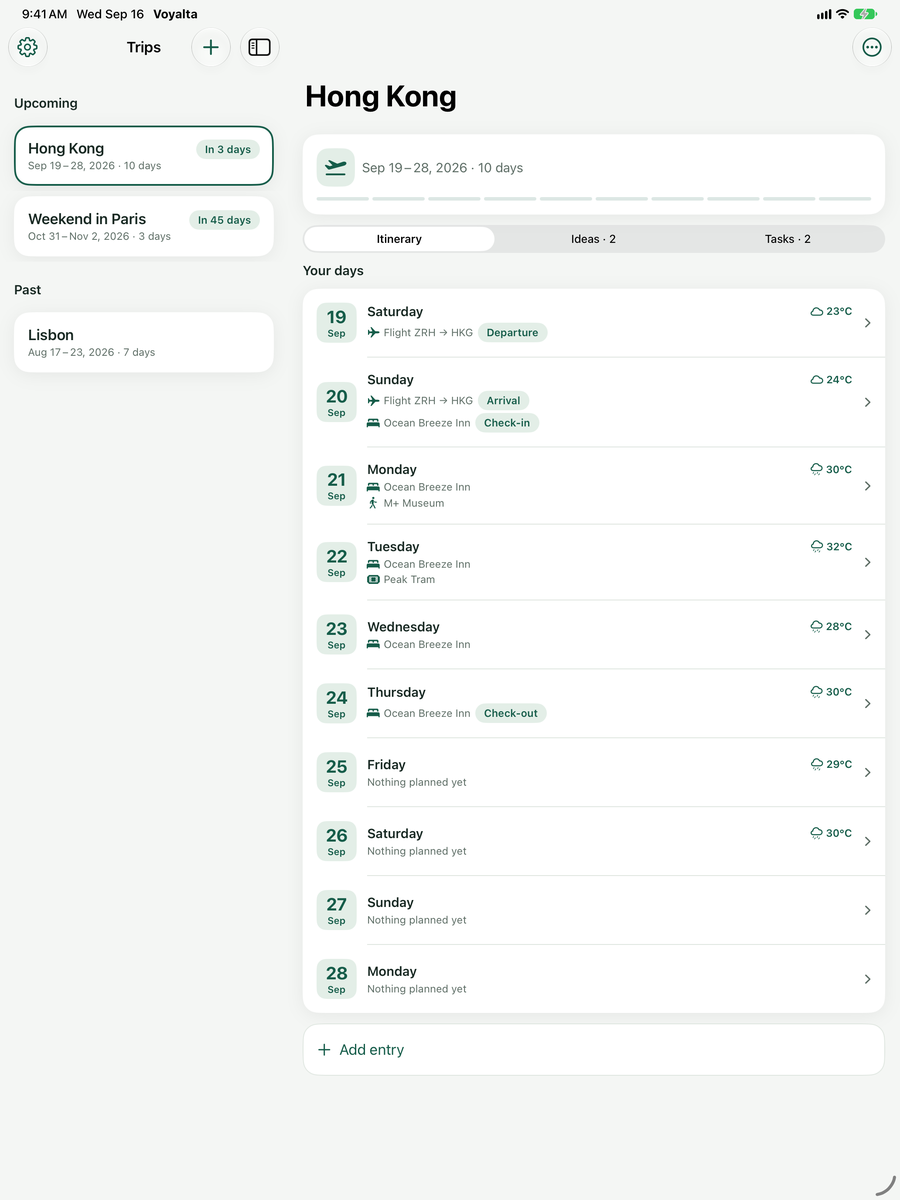Click the plus icon in Add entry
The width and height of the screenshot is (900, 1200).
tap(324, 1050)
